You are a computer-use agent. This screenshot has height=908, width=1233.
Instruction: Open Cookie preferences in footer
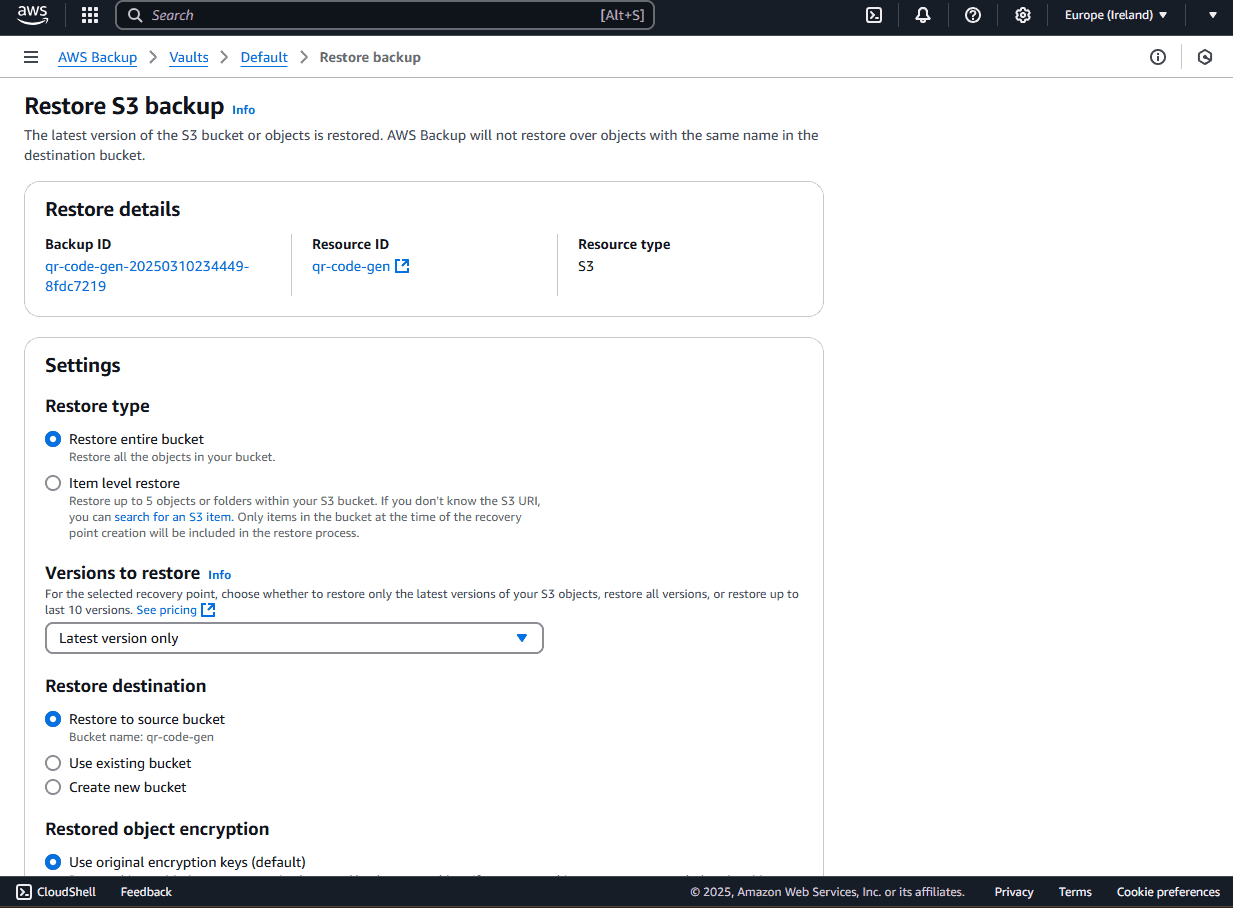(x=1168, y=892)
